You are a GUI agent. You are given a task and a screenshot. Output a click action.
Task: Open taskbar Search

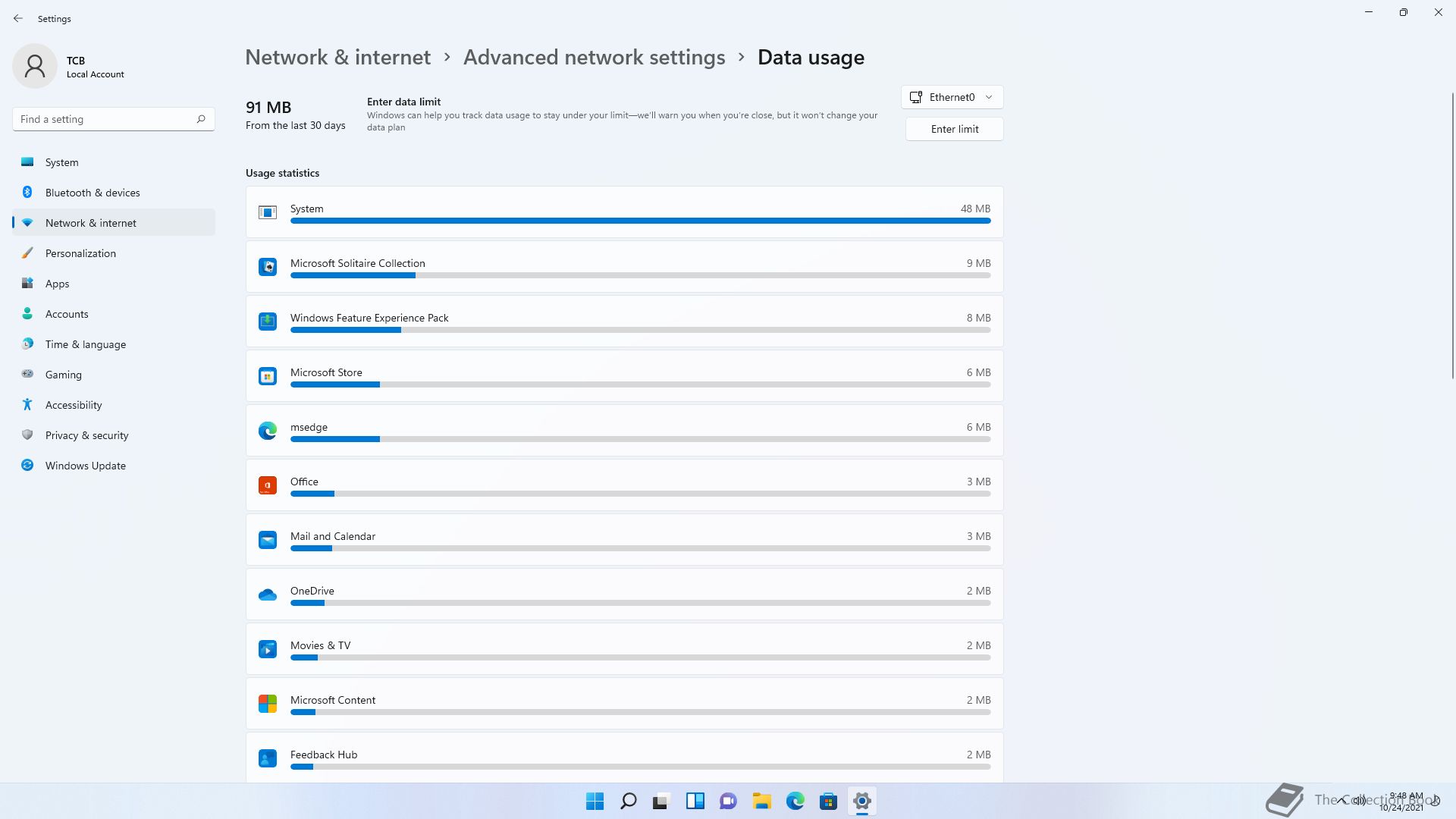tap(629, 801)
